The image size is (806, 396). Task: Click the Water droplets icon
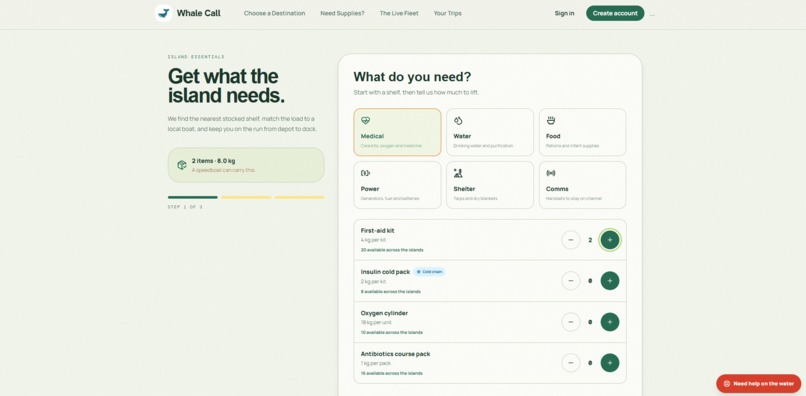(458, 120)
